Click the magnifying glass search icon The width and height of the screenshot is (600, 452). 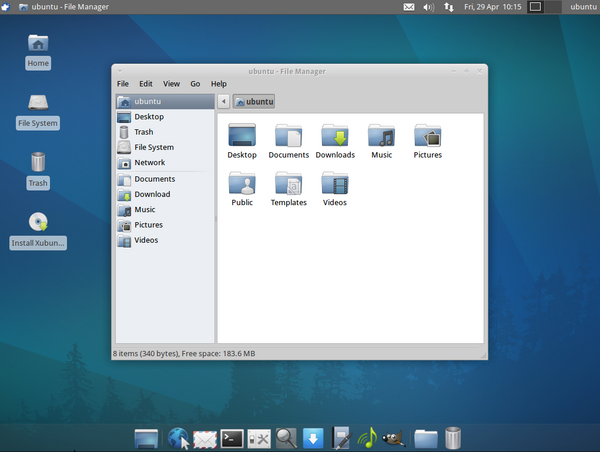(x=286, y=437)
